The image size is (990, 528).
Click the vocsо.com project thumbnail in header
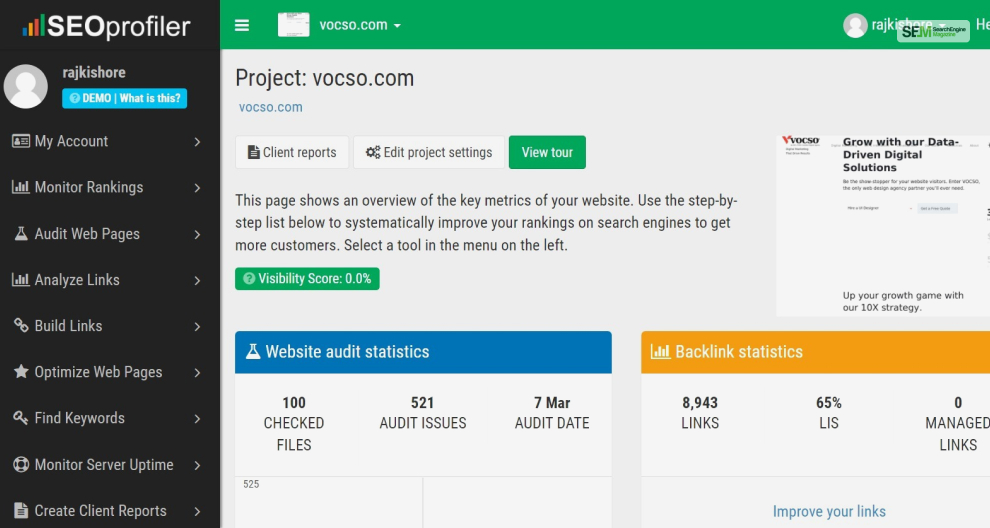pyautogui.click(x=294, y=25)
